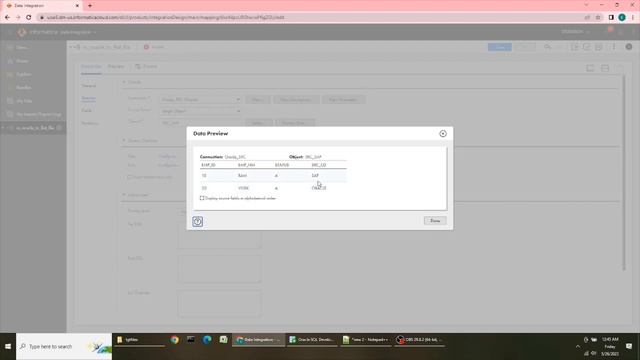Switch to Data Integration taskbar window
Viewport: 640px width, 360px height.
coord(259,340)
